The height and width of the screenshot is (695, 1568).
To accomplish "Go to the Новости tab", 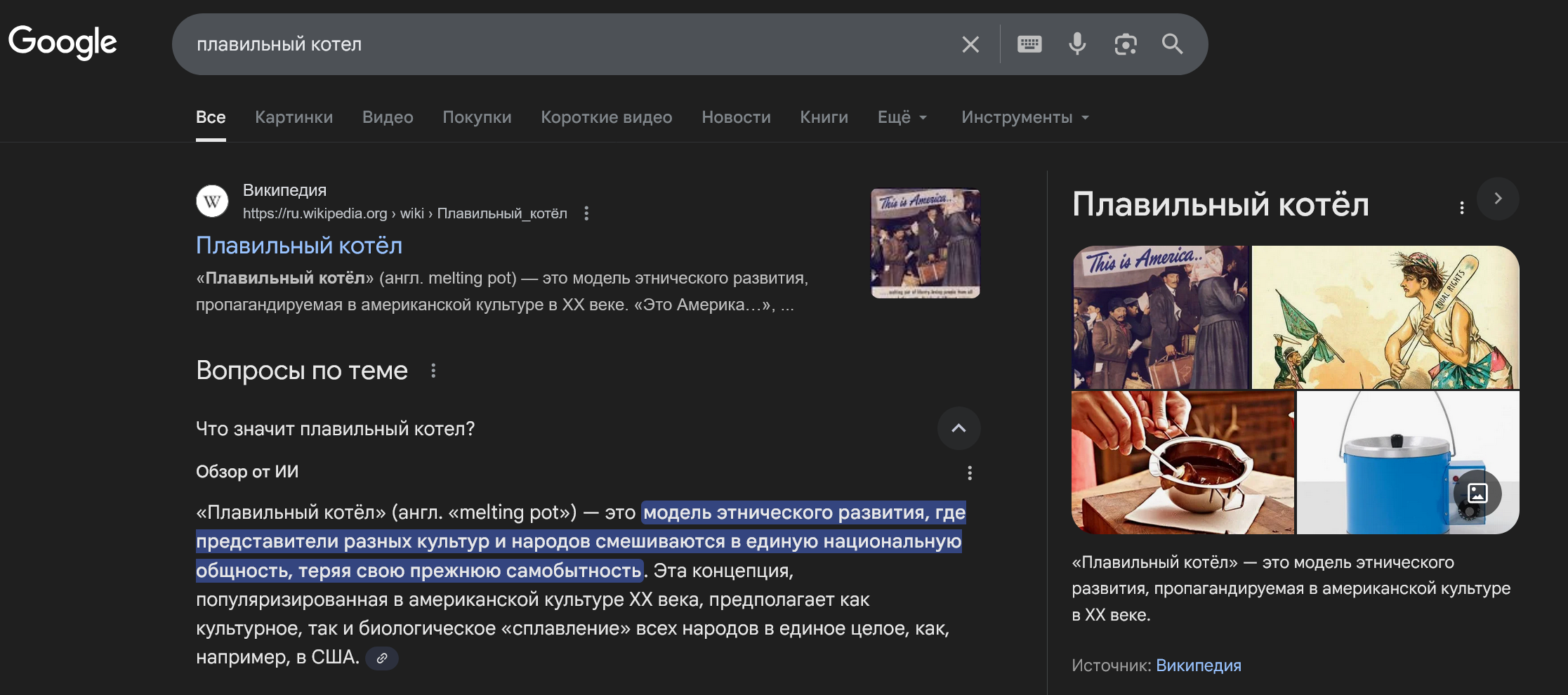I will pyautogui.click(x=736, y=117).
